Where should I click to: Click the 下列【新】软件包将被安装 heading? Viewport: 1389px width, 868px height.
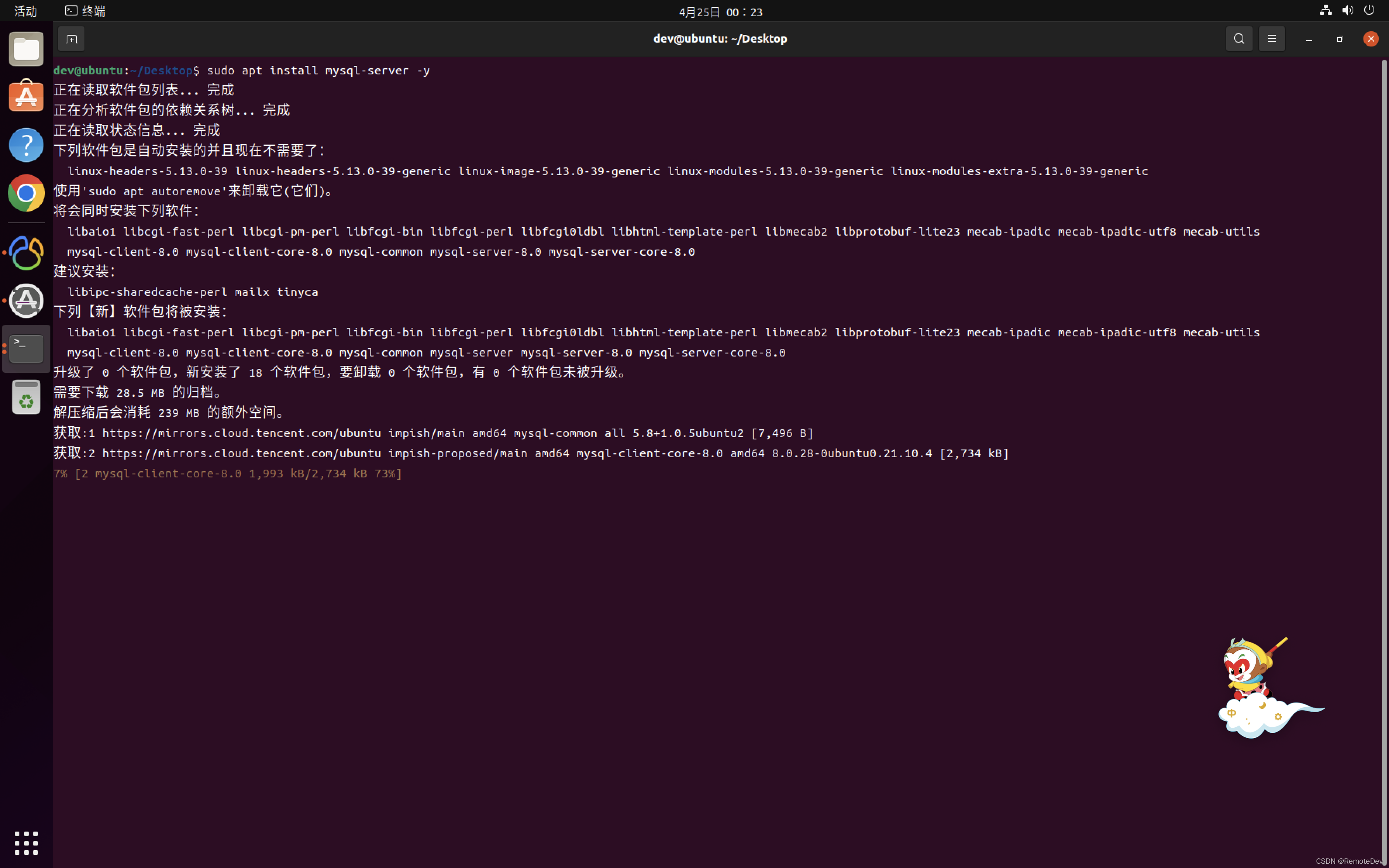point(141,312)
